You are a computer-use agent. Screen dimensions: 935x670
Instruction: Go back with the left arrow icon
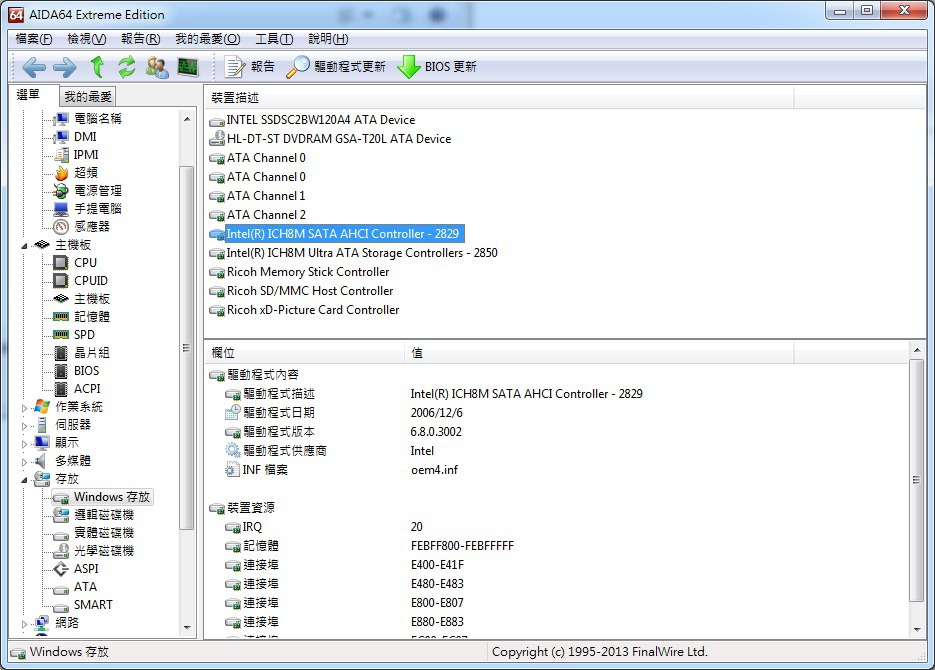pos(34,67)
